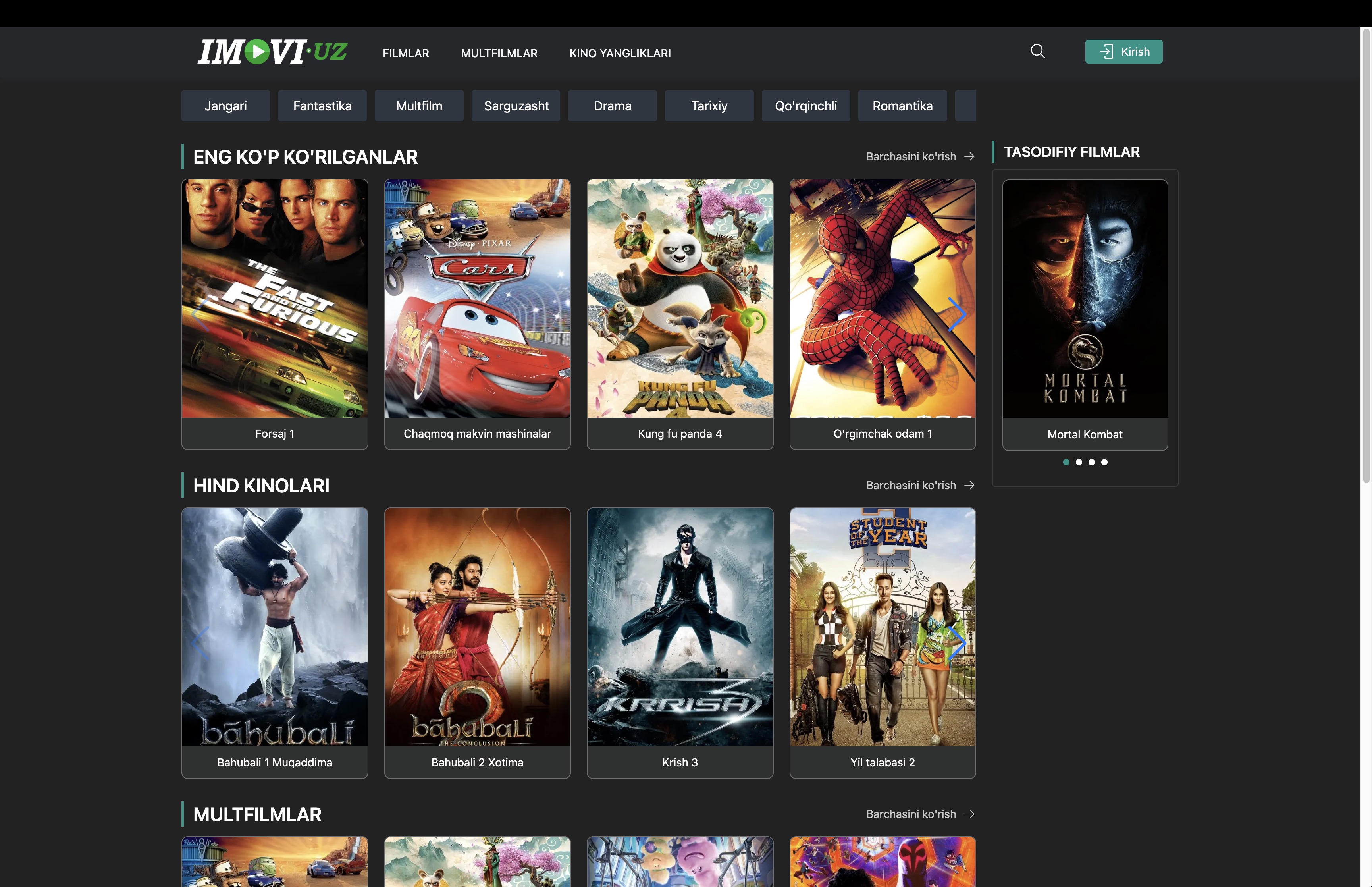This screenshot has height=887, width=1372.
Task: Open the FILMLAR menu item
Action: coord(406,53)
